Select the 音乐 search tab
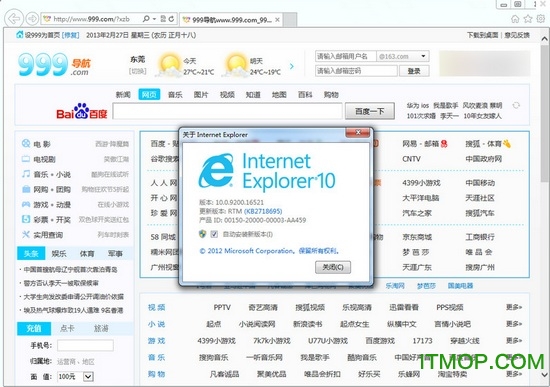The image size is (550, 387). pyautogui.click(x=175, y=95)
